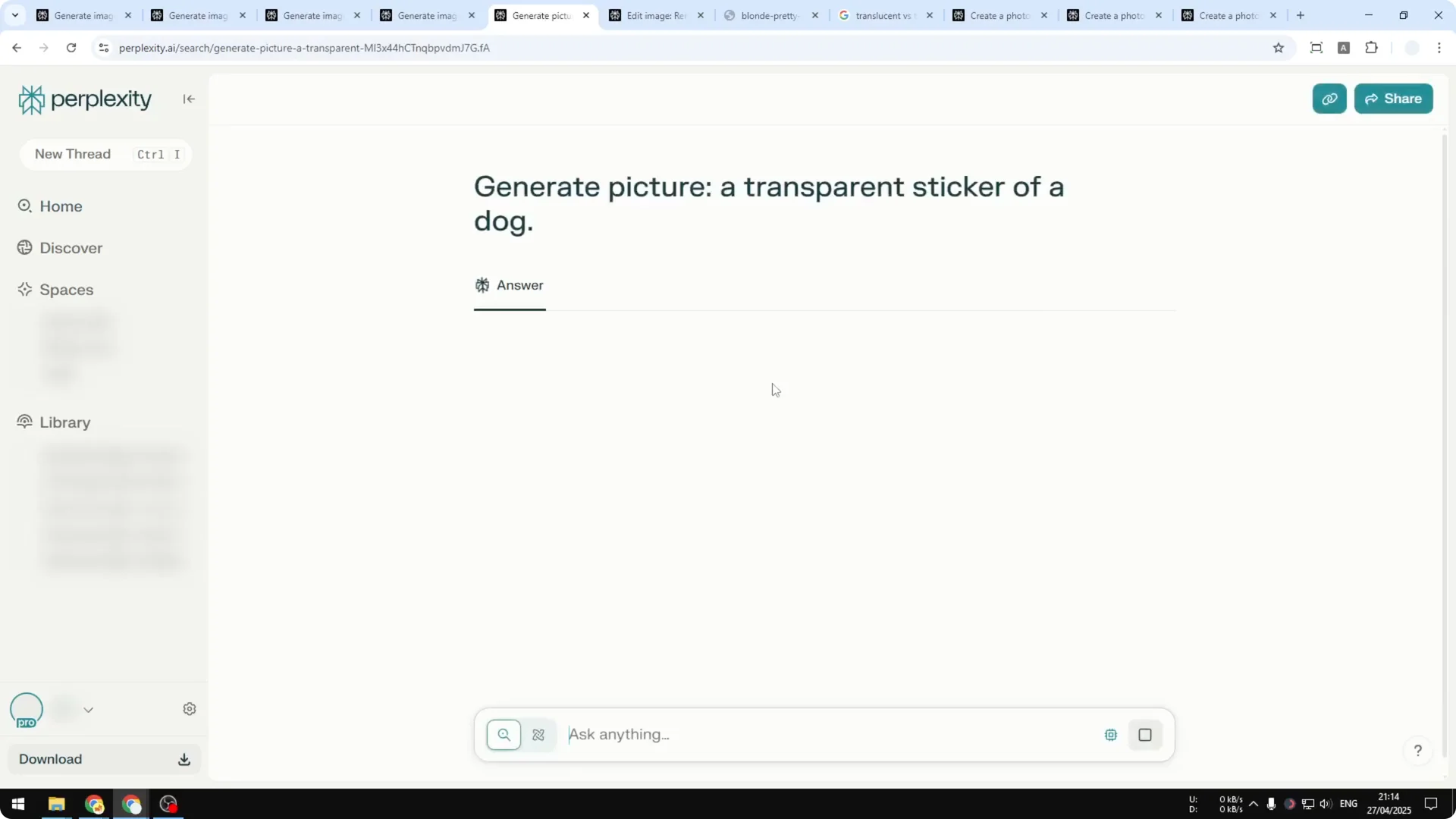Click the research mode icon beside the magnifier
1456x819 pixels.
click(538, 734)
